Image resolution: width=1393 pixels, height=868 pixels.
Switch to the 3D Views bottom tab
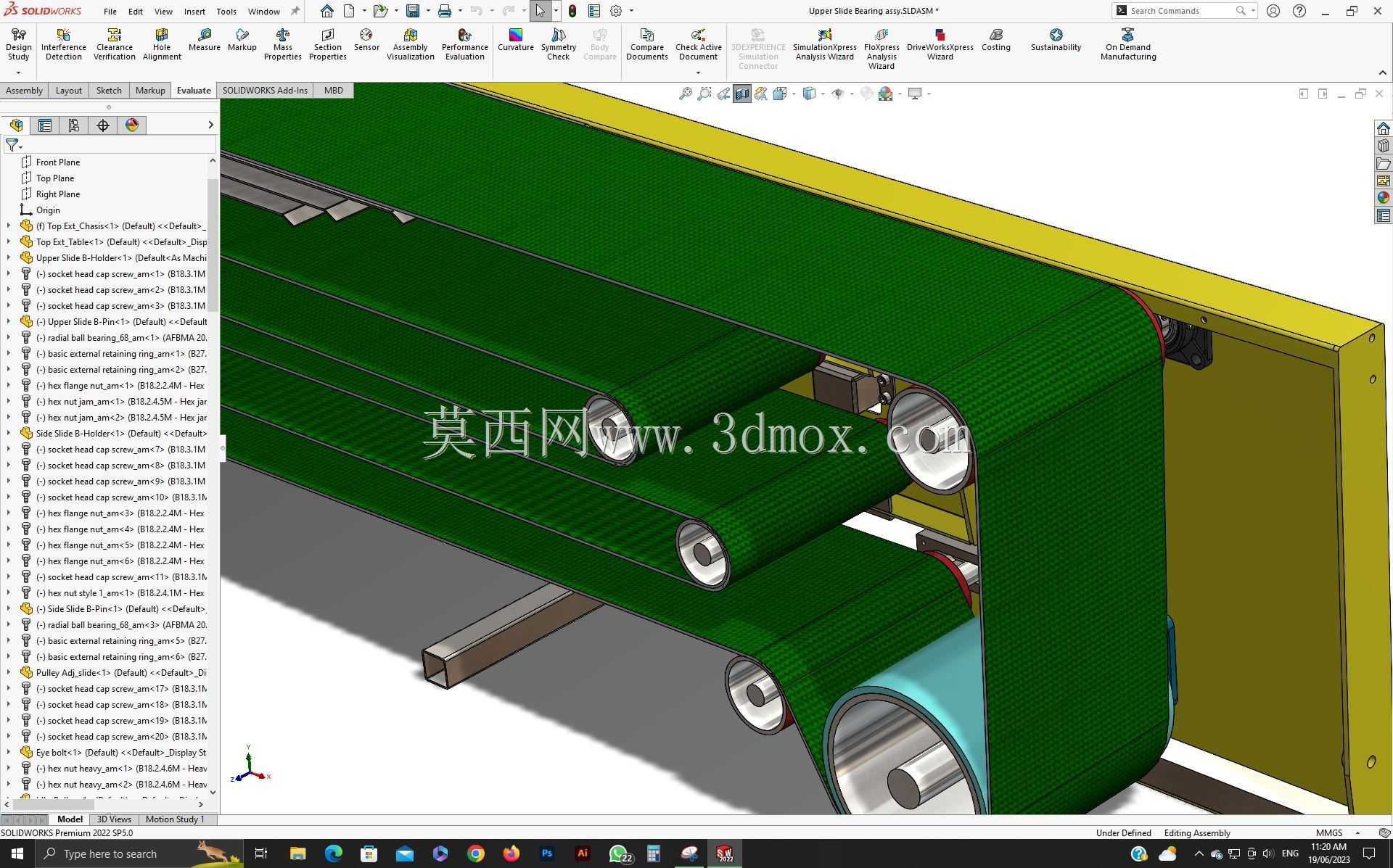[114, 819]
